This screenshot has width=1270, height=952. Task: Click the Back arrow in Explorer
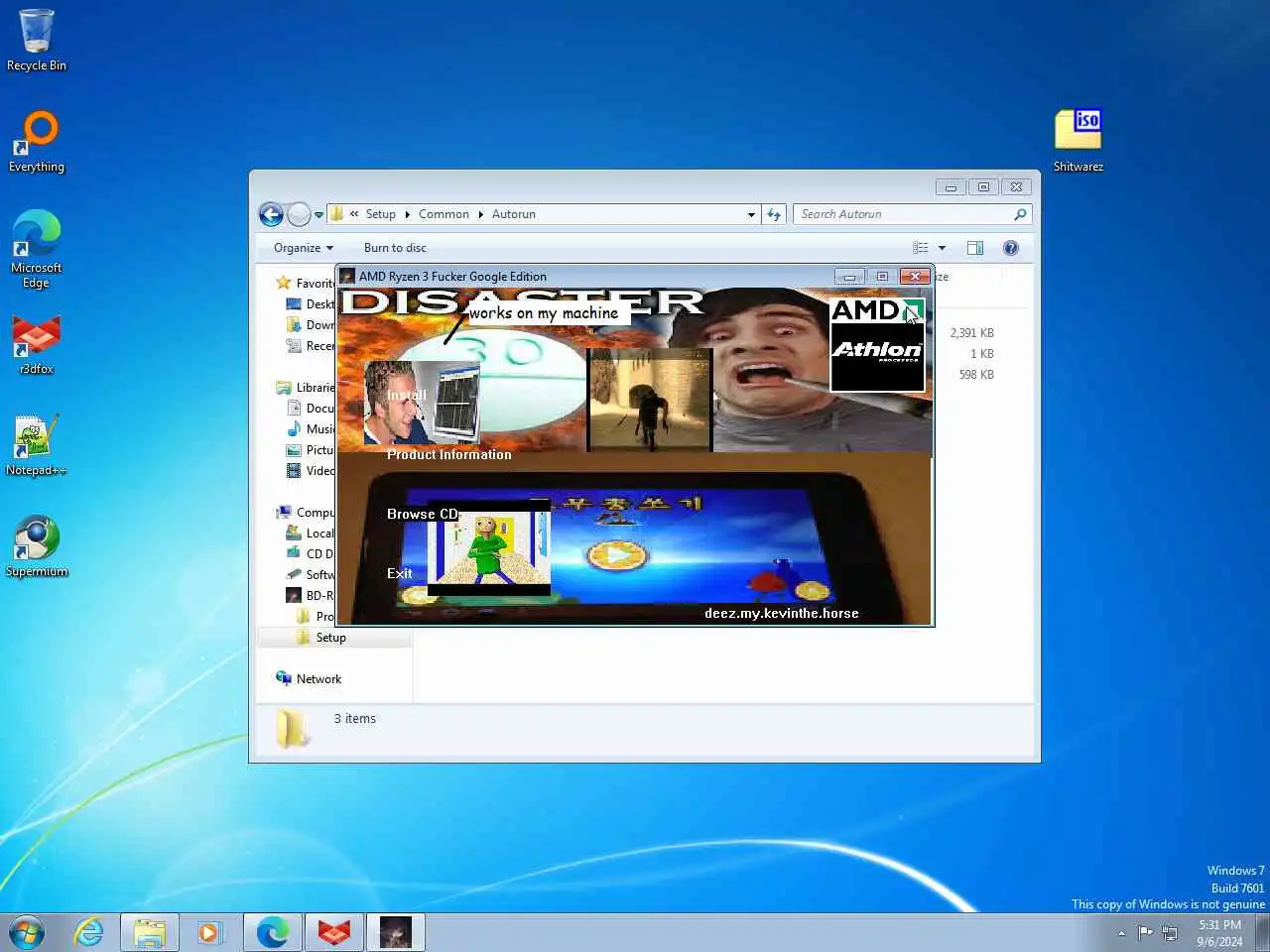coord(271,214)
